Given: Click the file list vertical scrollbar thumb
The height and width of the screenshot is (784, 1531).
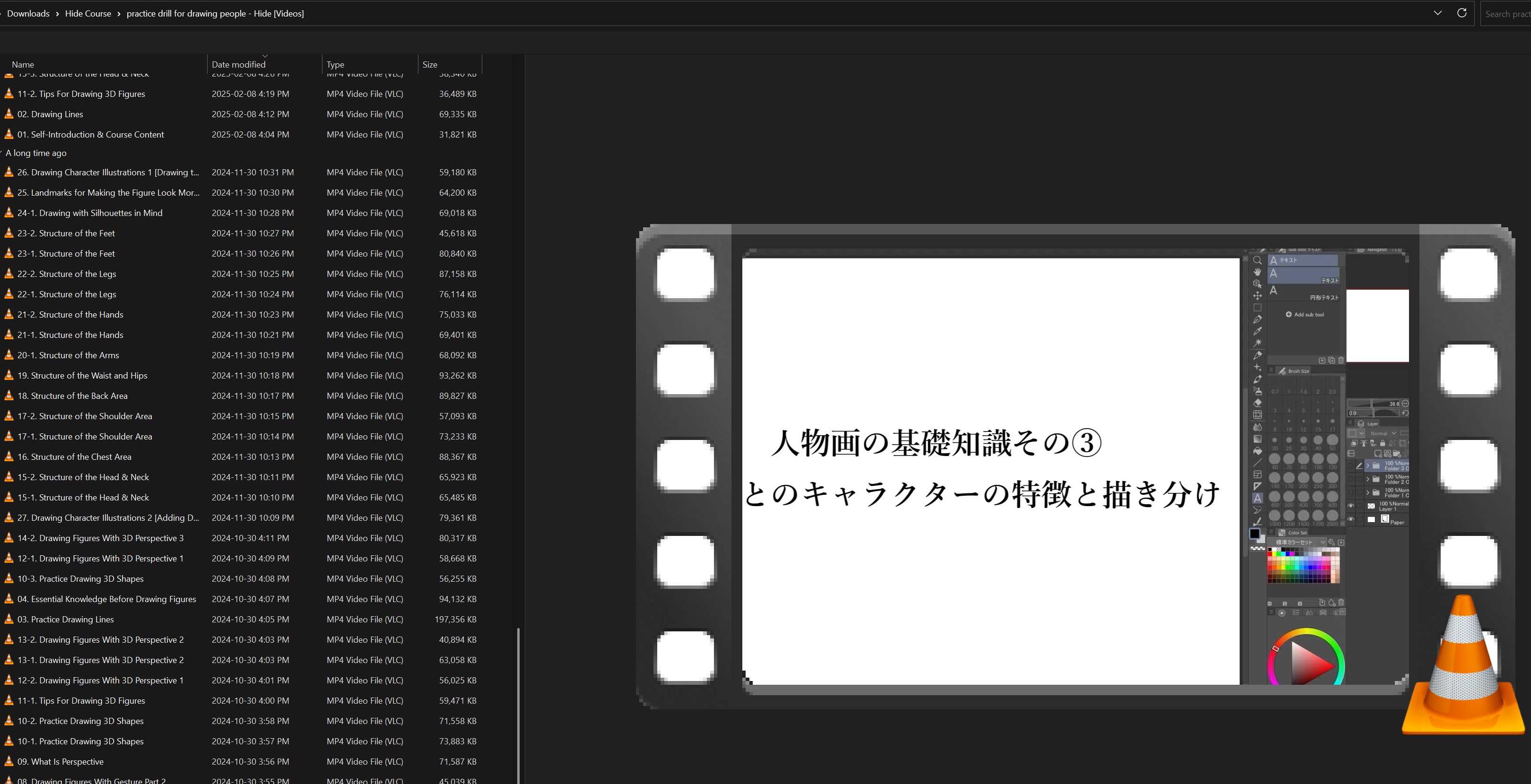Looking at the screenshot, I should tap(518, 705).
